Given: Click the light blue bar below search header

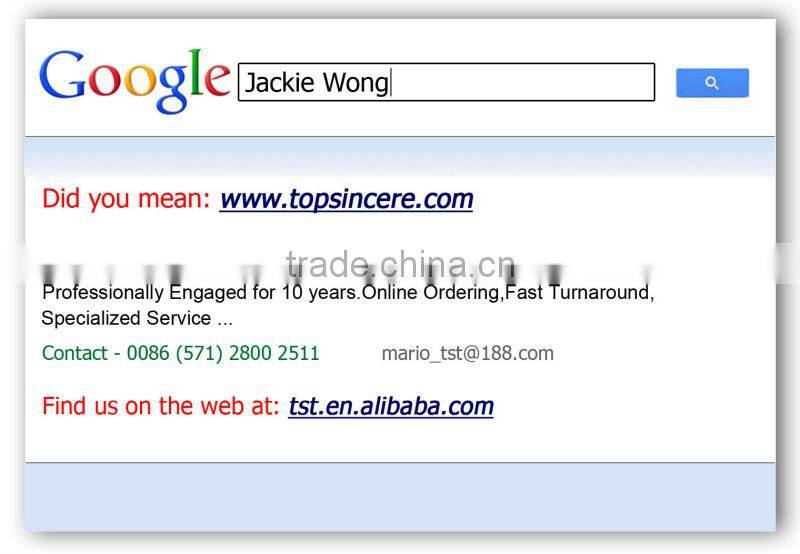Looking at the screenshot, I should (x=400, y=157).
